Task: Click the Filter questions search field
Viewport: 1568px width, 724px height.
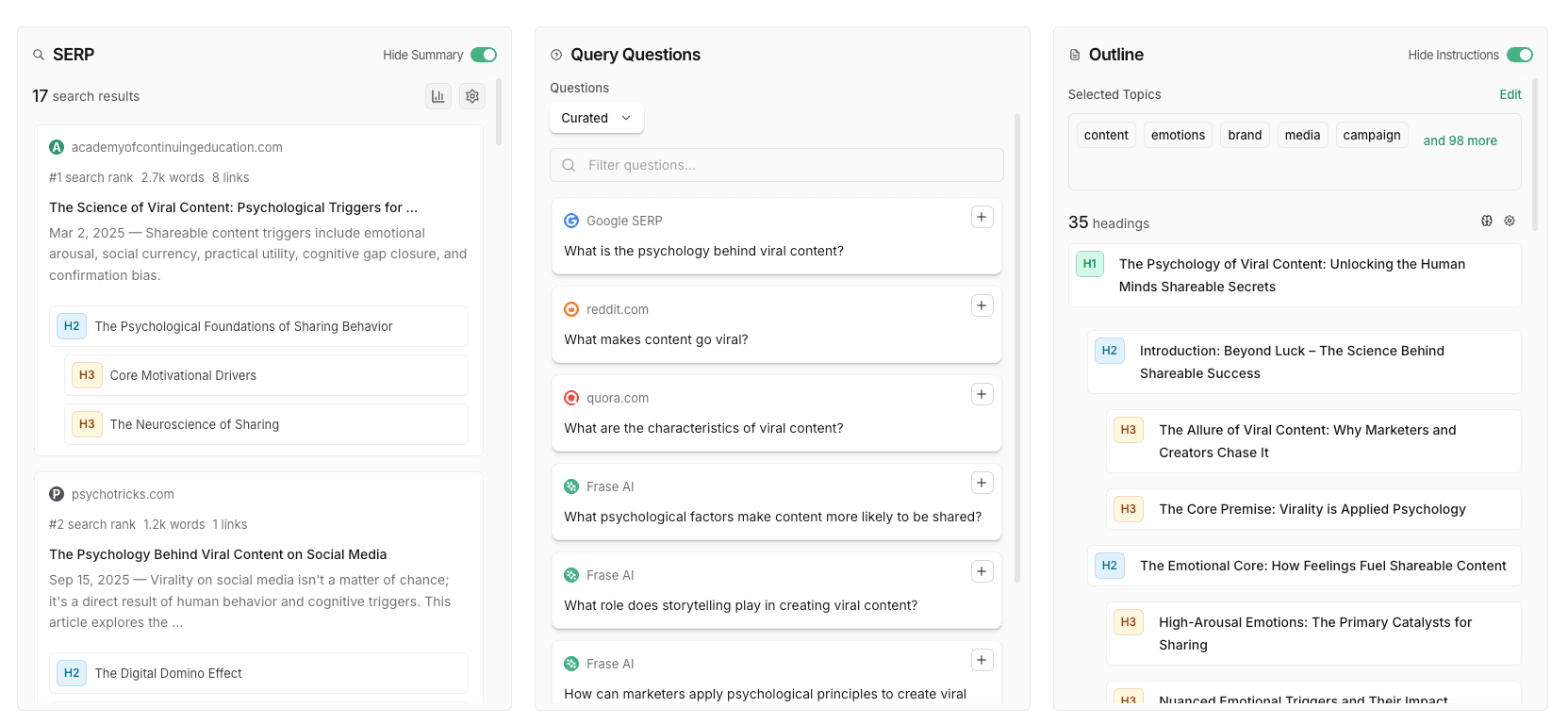Action: (x=776, y=165)
